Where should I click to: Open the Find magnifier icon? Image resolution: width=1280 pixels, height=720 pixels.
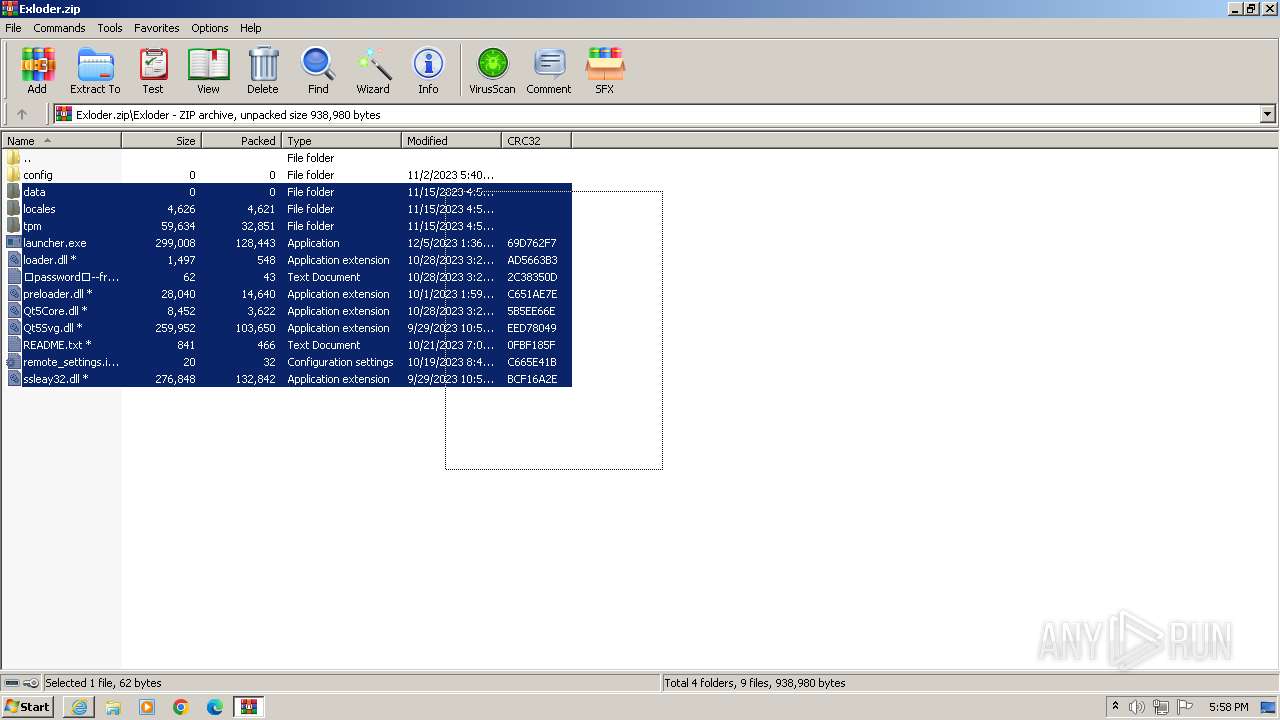(x=318, y=70)
